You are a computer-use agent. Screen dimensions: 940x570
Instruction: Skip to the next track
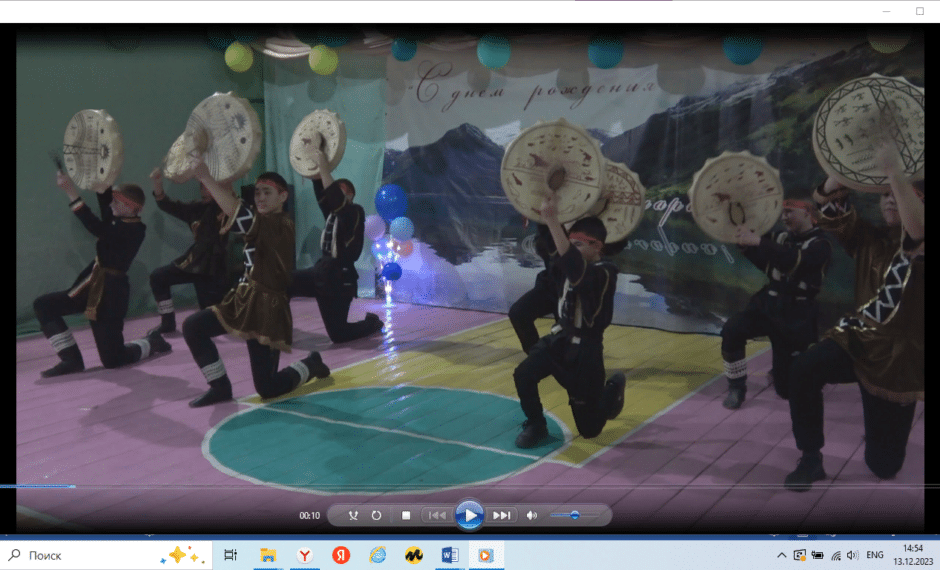502,515
